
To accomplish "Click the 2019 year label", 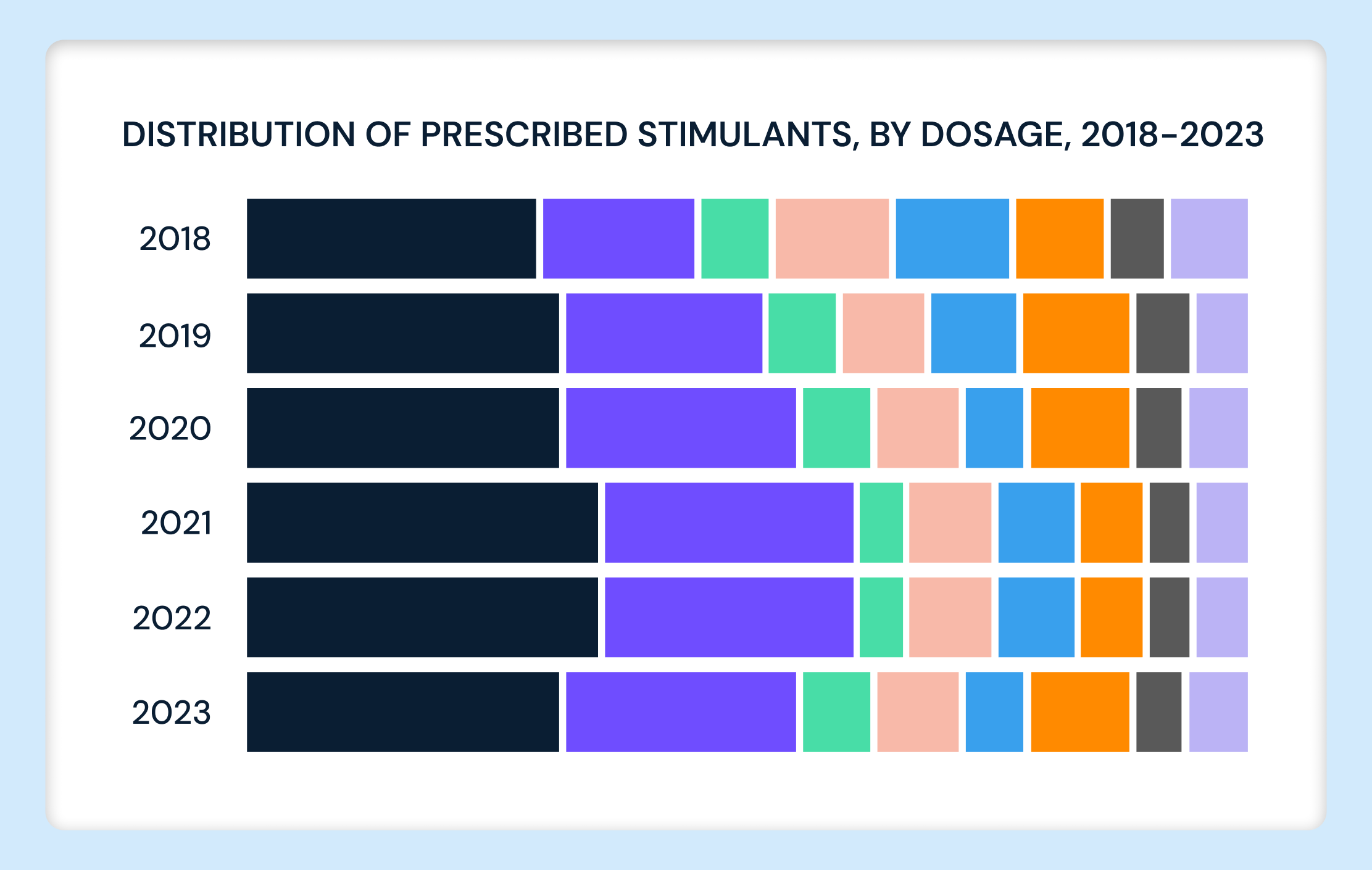I will pos(175,336).
